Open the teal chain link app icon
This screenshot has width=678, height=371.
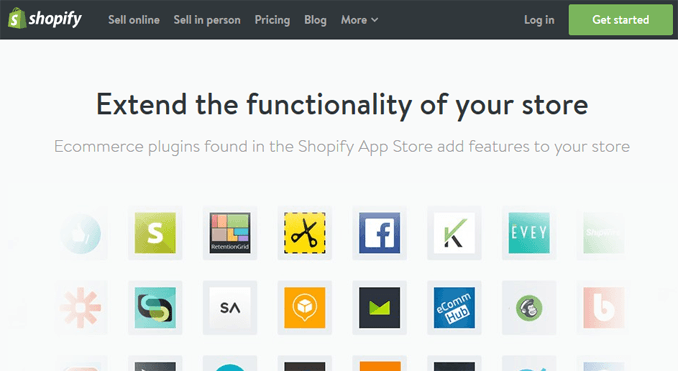pos(155,307)
